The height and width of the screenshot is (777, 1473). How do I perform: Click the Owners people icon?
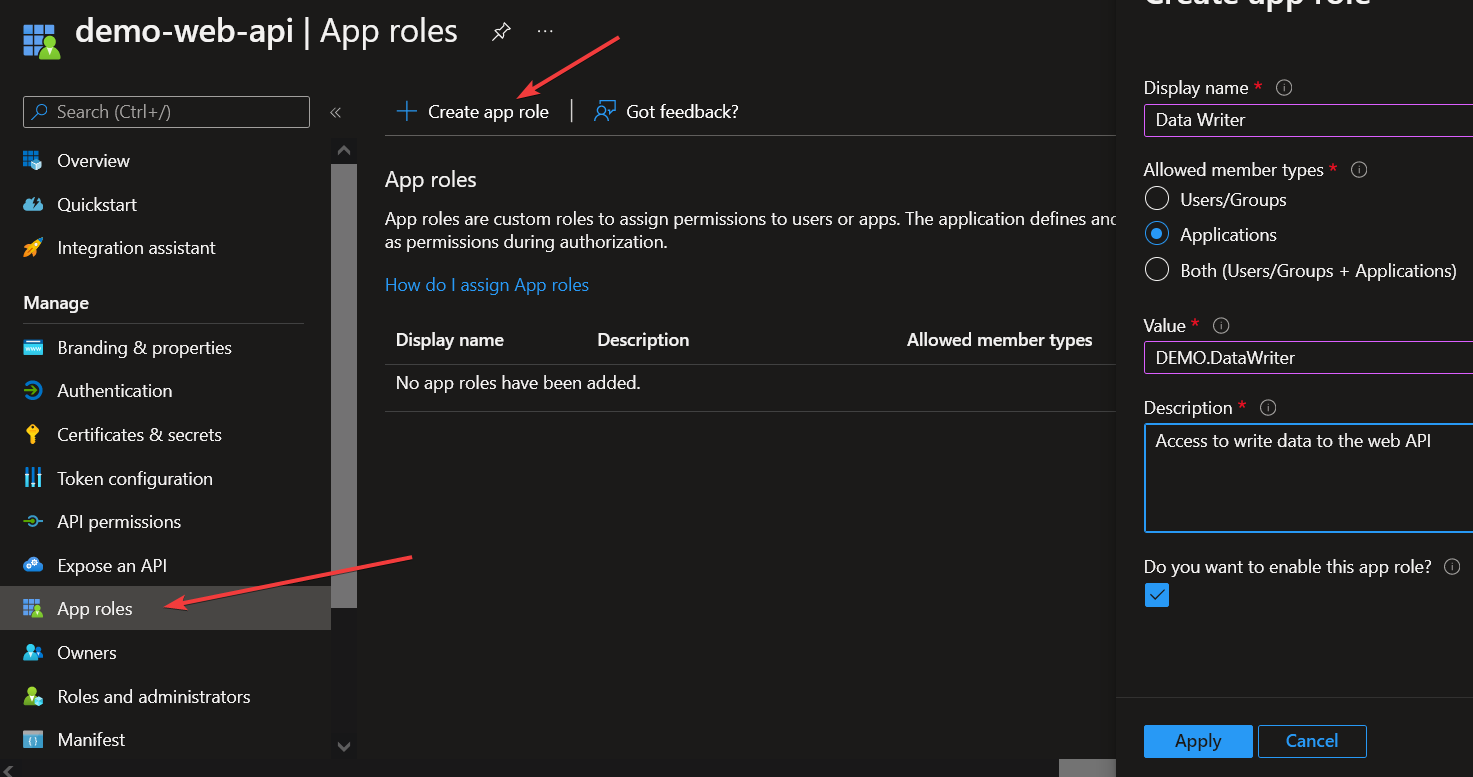pos(33,653)
